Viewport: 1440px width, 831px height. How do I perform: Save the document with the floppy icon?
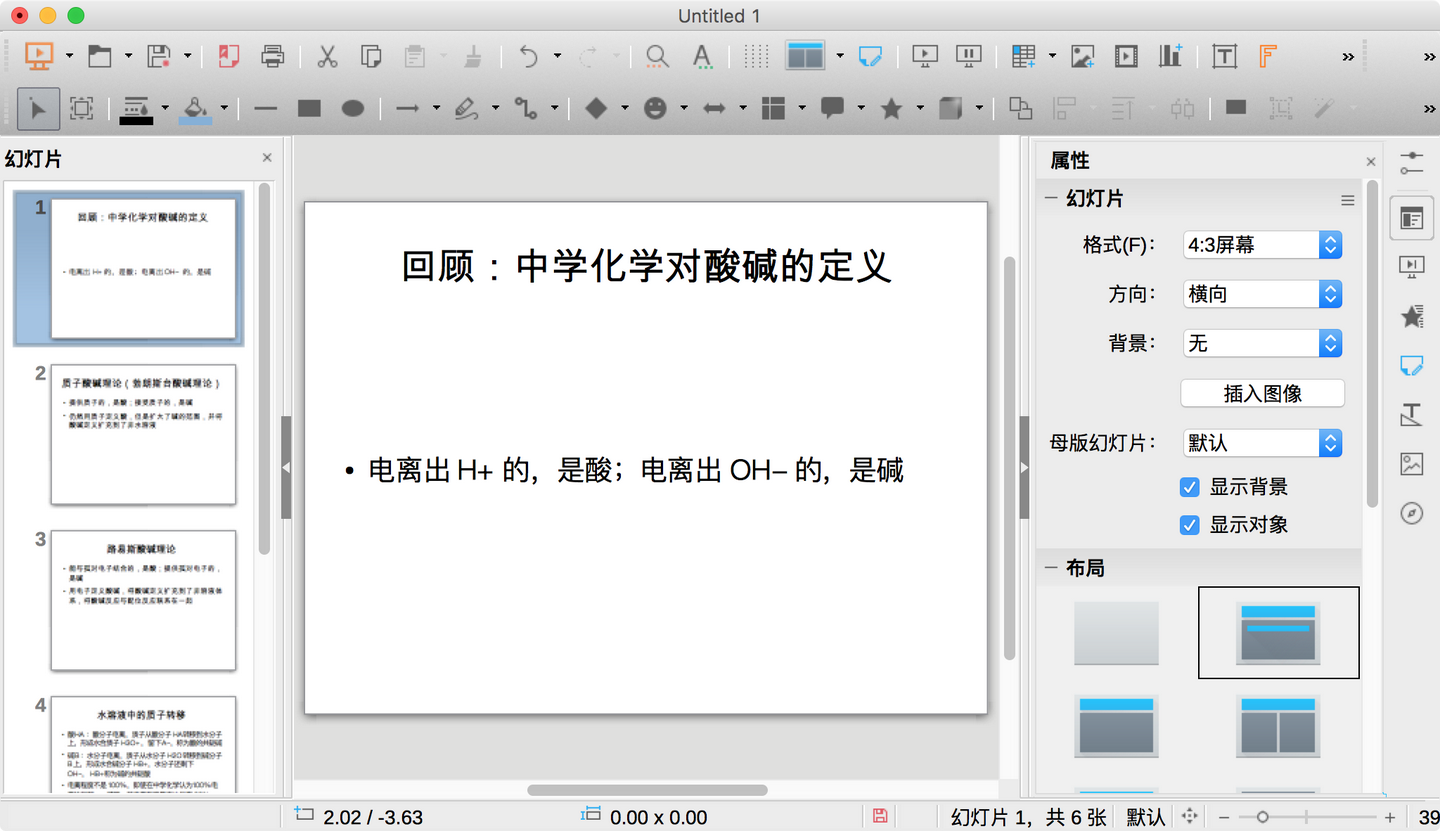pyautogui.click(x=158, y=56)
